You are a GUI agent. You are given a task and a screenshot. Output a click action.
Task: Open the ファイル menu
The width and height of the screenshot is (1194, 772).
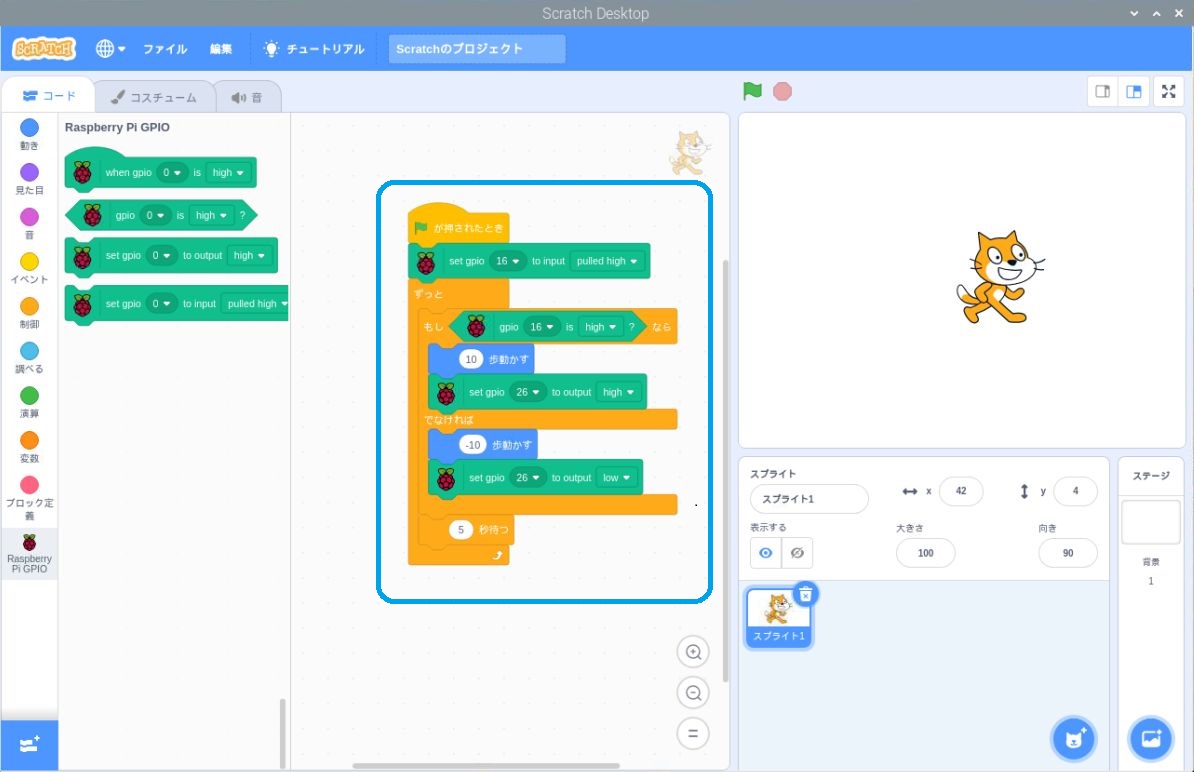point(165,49)
